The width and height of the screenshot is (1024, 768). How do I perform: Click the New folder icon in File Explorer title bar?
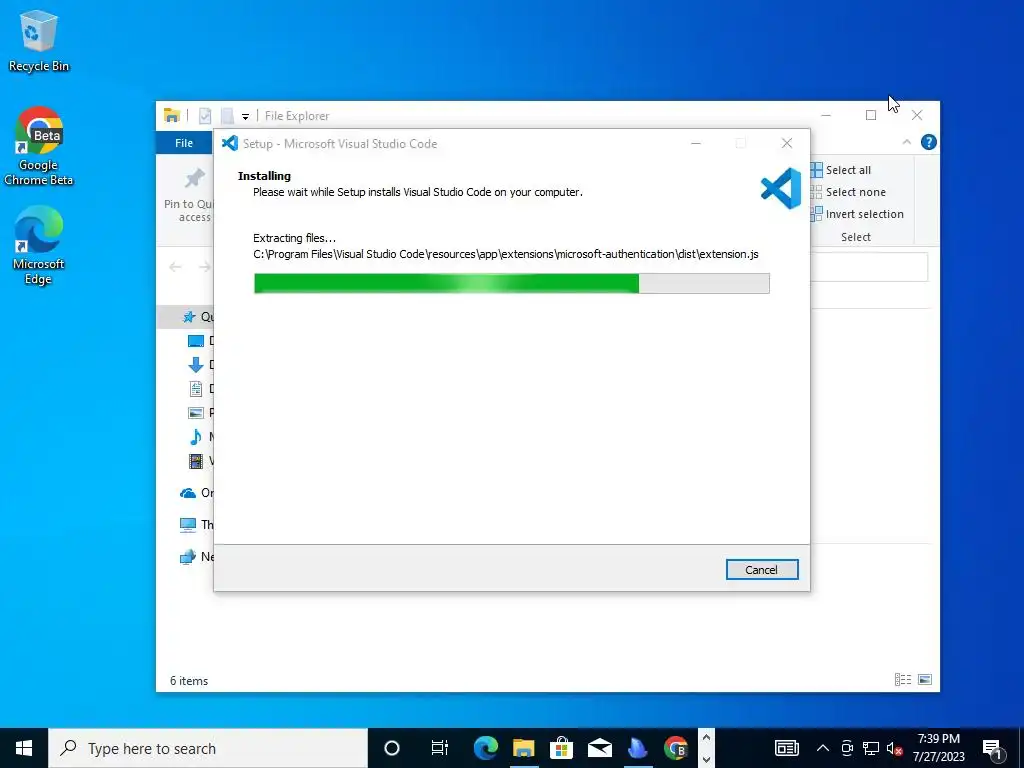click(227, 116)
